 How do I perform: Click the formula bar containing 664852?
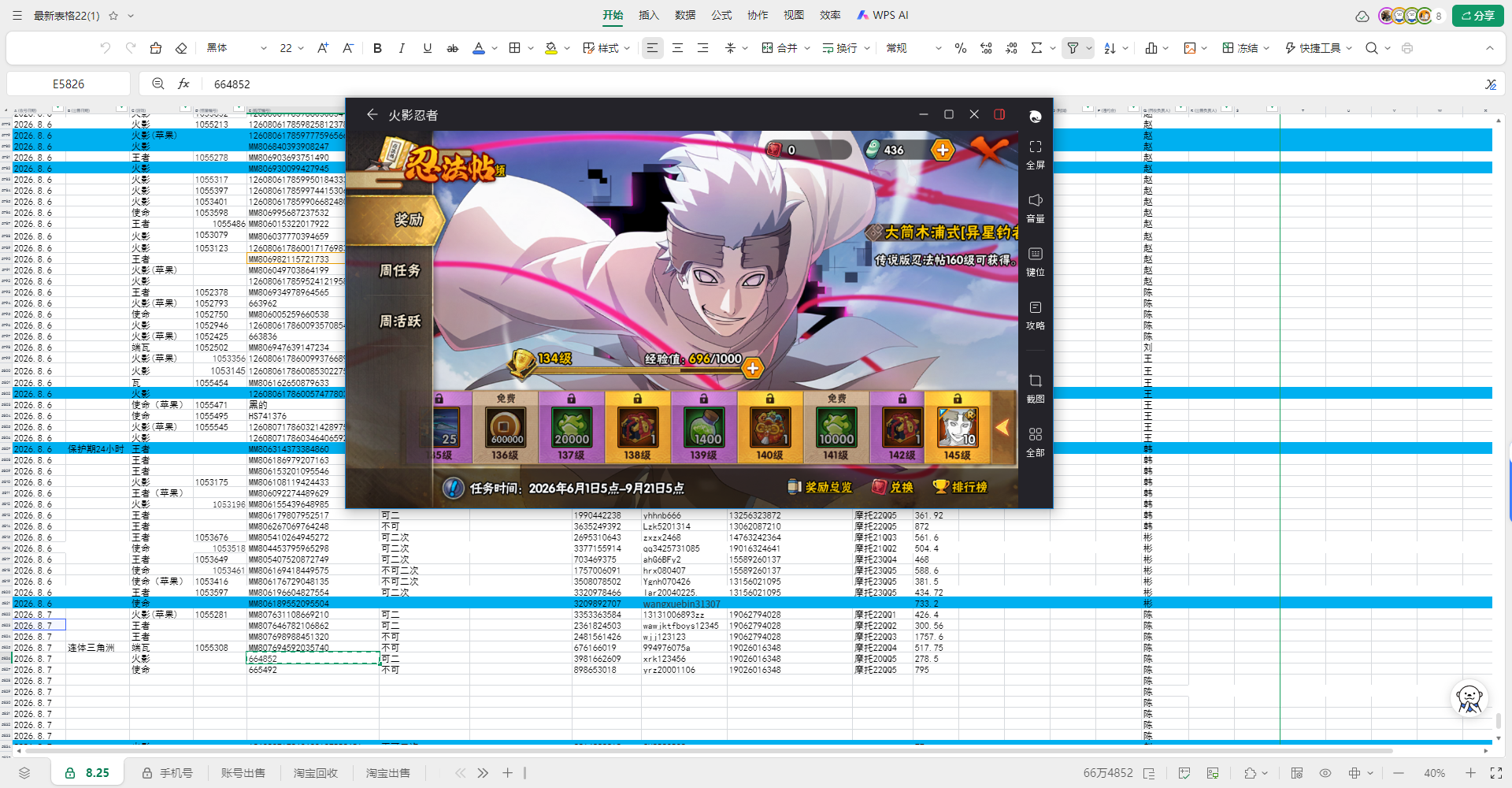click(x=843, y=84)
